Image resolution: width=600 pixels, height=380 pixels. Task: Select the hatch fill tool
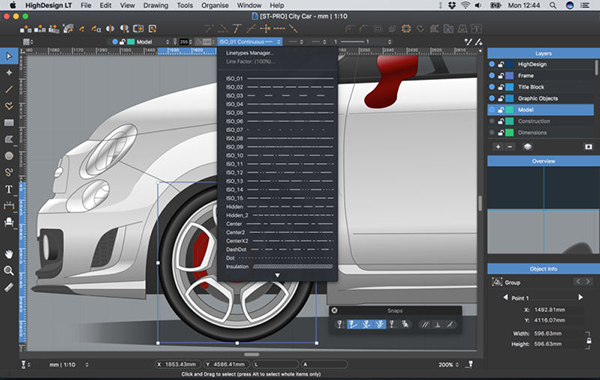[x=9, y=139]
